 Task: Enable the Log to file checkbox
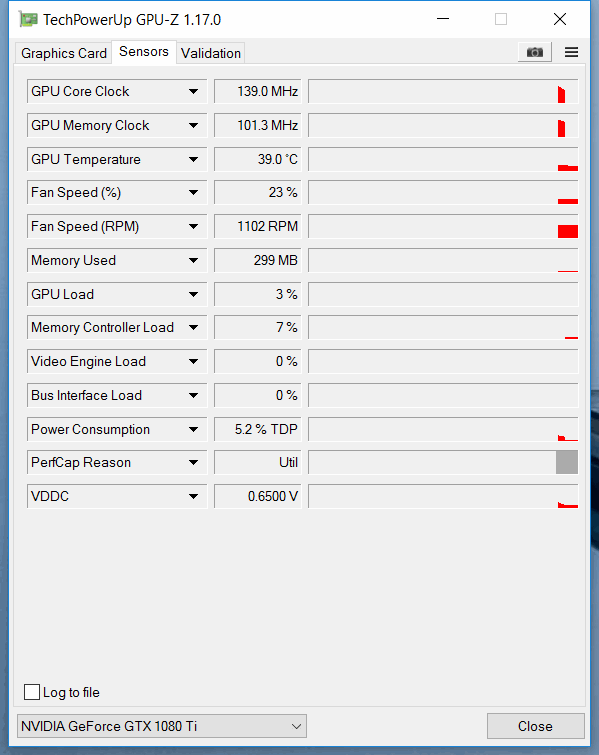32,692
